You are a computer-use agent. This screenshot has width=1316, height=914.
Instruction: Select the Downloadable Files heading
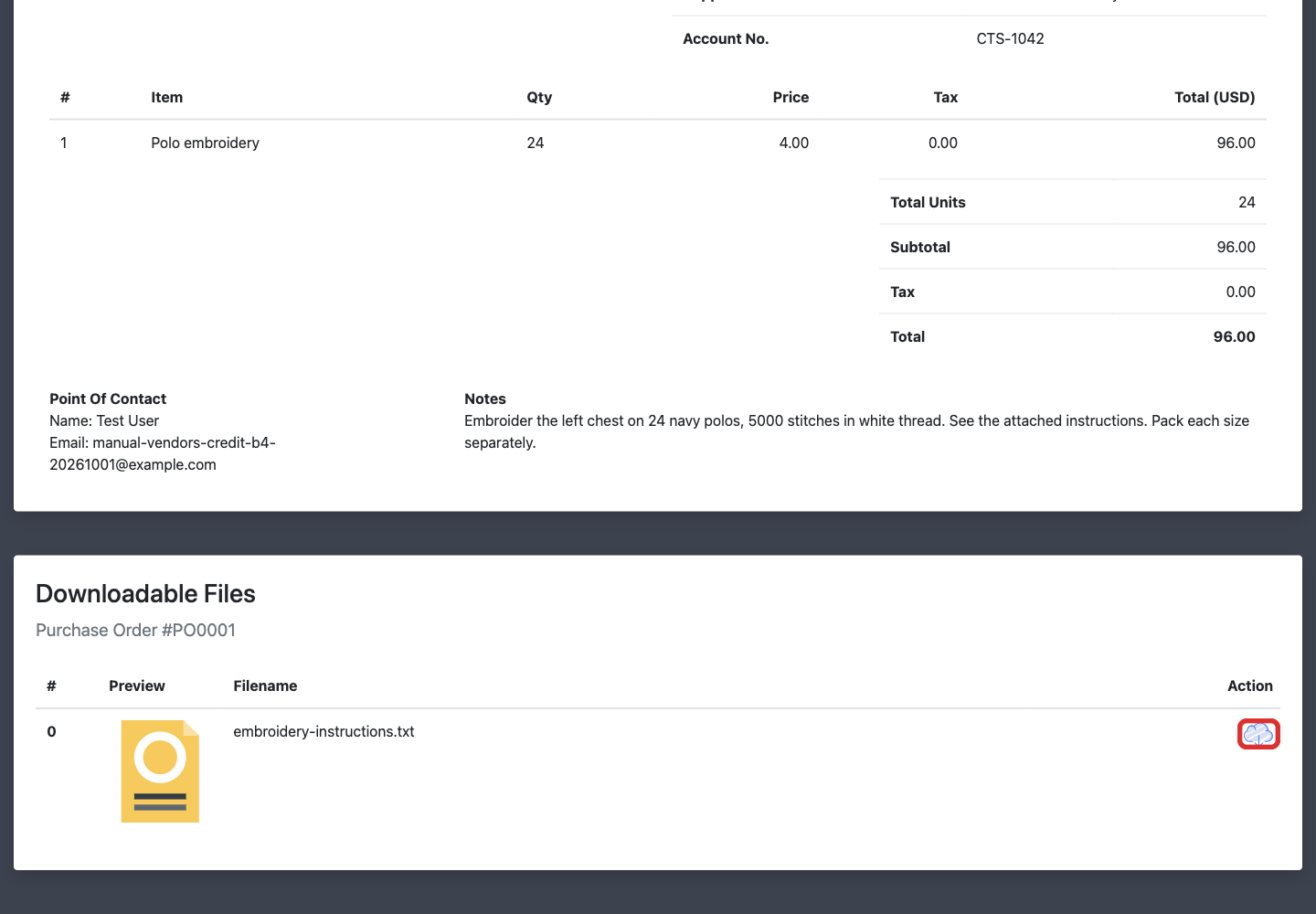pyautogui.click(x=145, y=594)
